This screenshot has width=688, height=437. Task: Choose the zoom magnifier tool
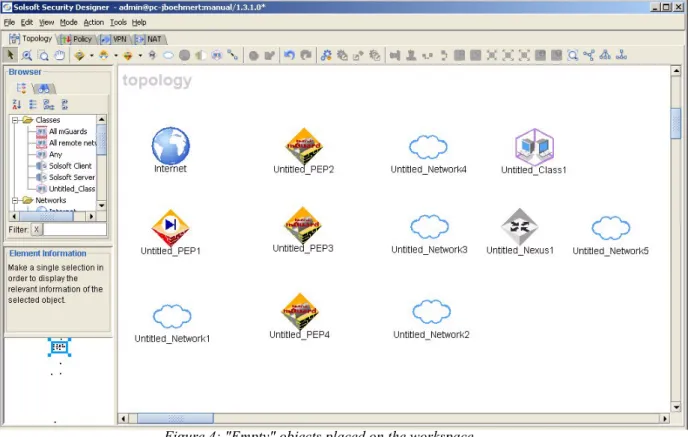tap(27, 55)
